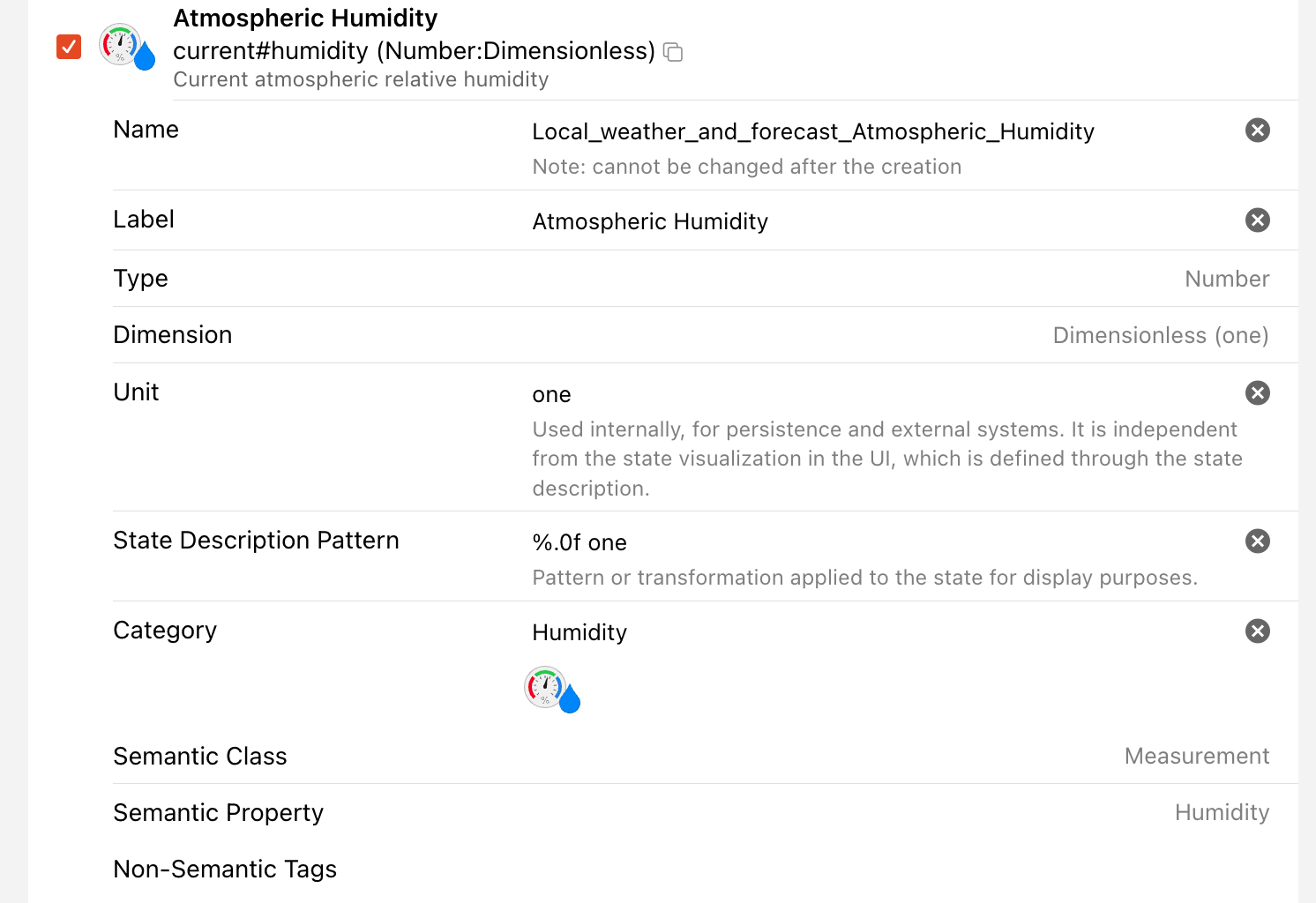Viewport: 1316px width, 903px height.
Task: Click the Atmospheric Humidity channel title
Action: click(x=305, y=19)
